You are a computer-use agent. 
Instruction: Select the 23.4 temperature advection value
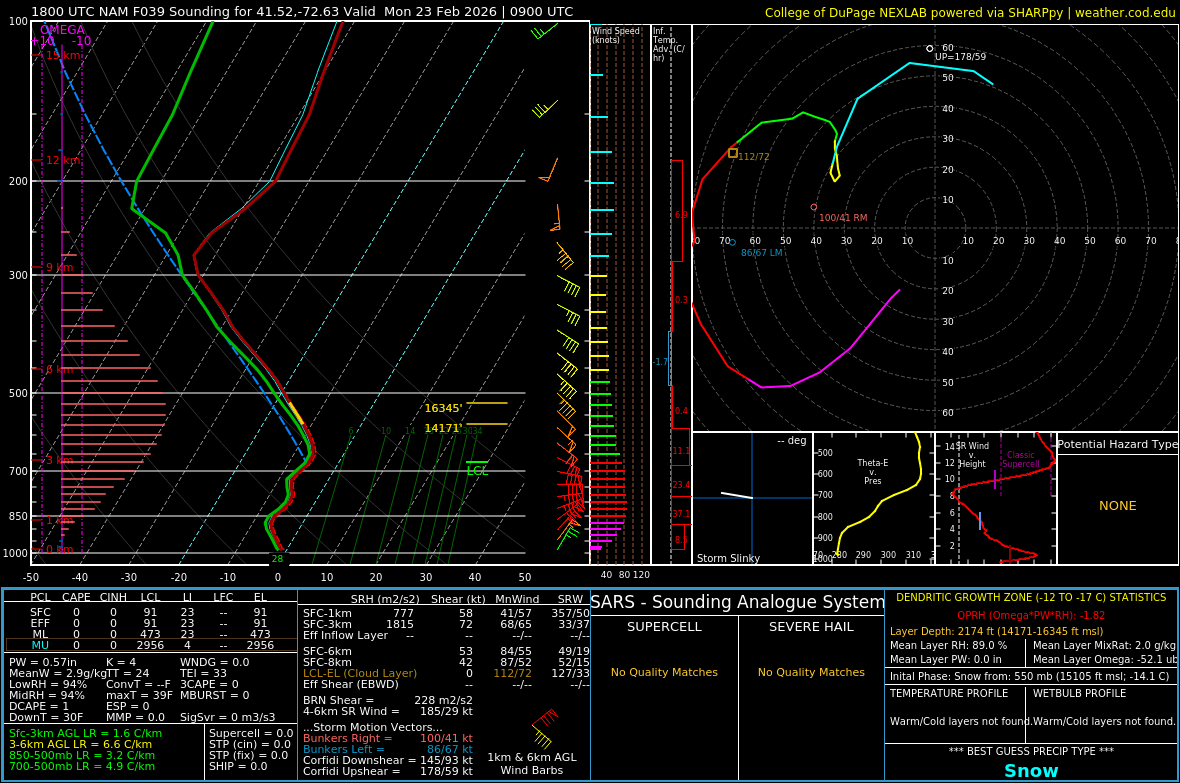[681, 486]
